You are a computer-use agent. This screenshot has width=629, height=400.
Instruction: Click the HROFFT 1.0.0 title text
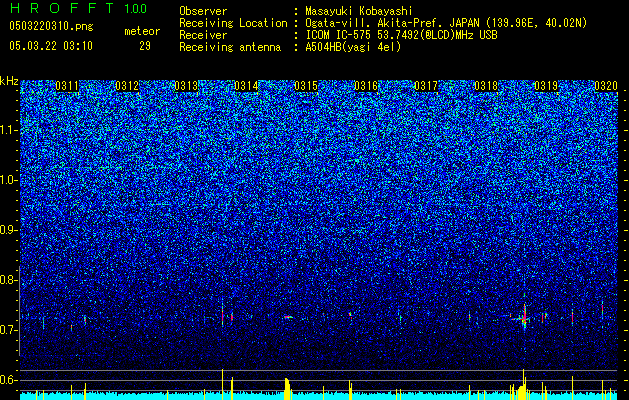pyautogui.click(x=78, y=8)
